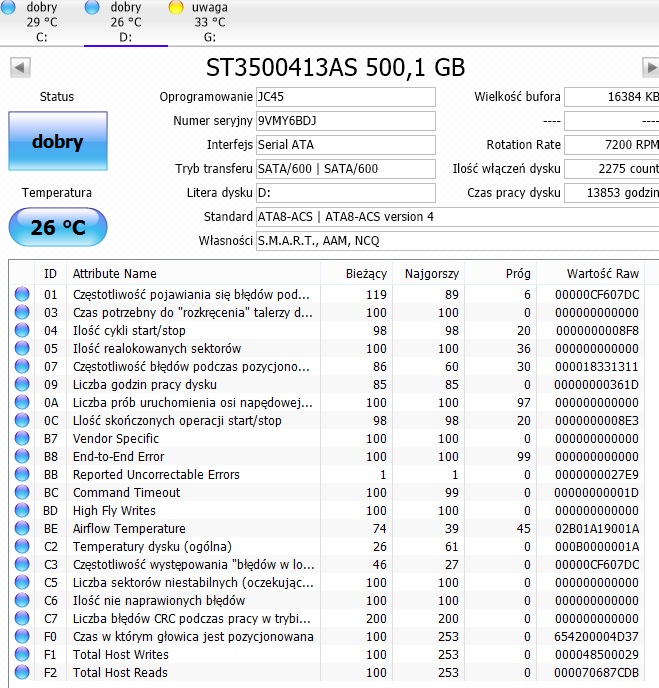Click status orb of BB Reported Uncorrectable Errors
Screen dimensions: 659x688
[22, 474]
